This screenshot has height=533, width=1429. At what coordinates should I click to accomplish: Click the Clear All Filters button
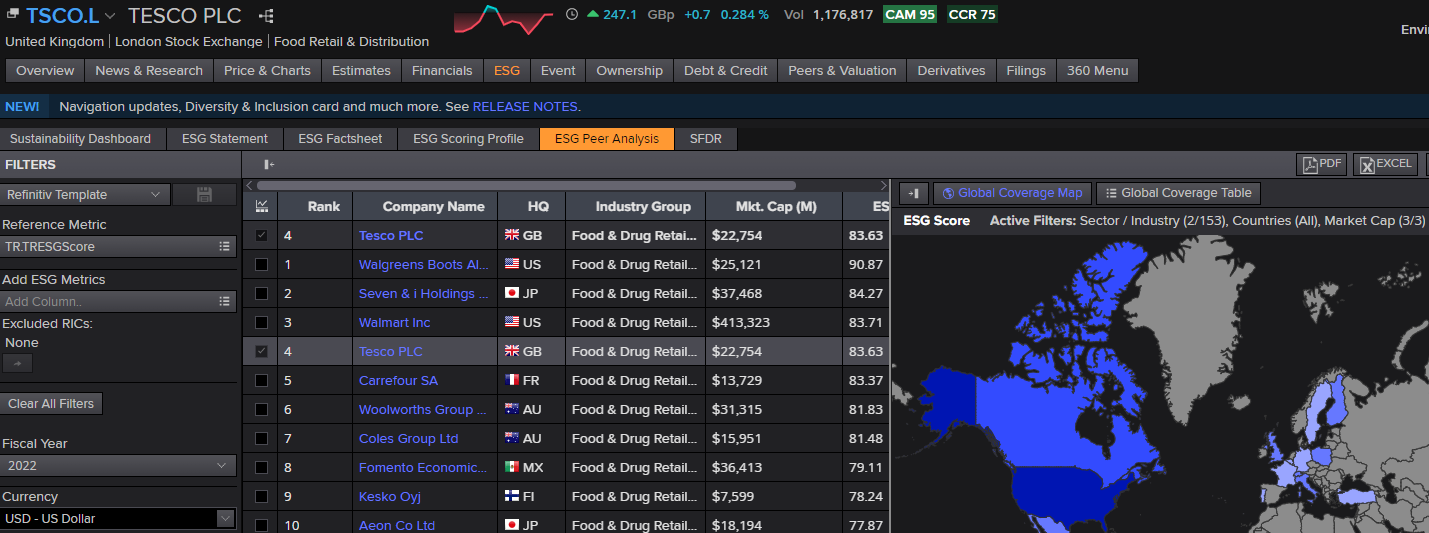click(x=51, y=404)
